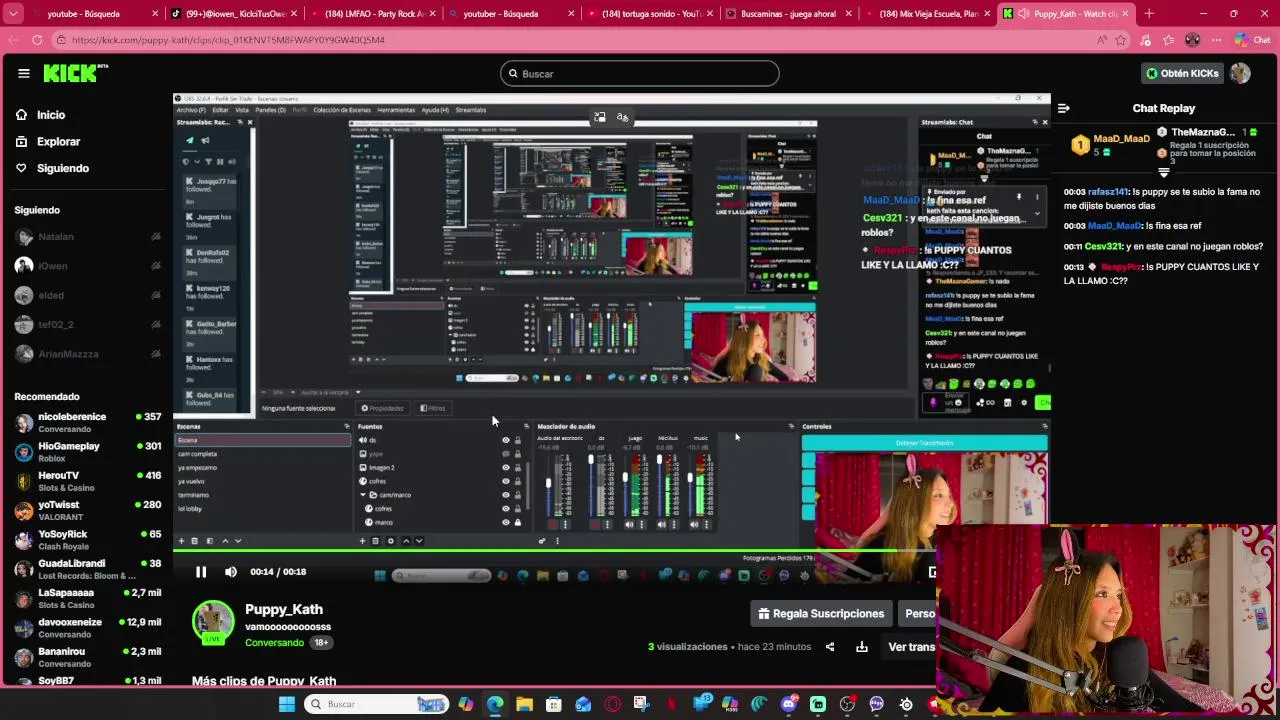
Task: Open Read aloud in address bar
Action: click(x=1102, y=40)
